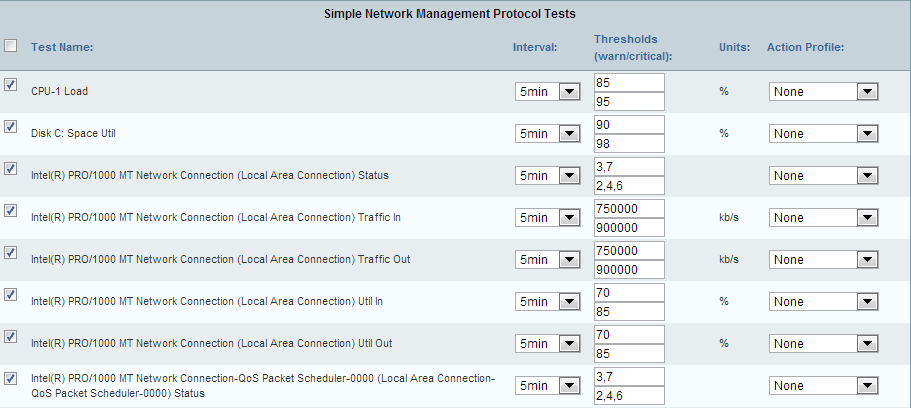Click the Local Area Connection Status warn threshold field

[629, 167]
